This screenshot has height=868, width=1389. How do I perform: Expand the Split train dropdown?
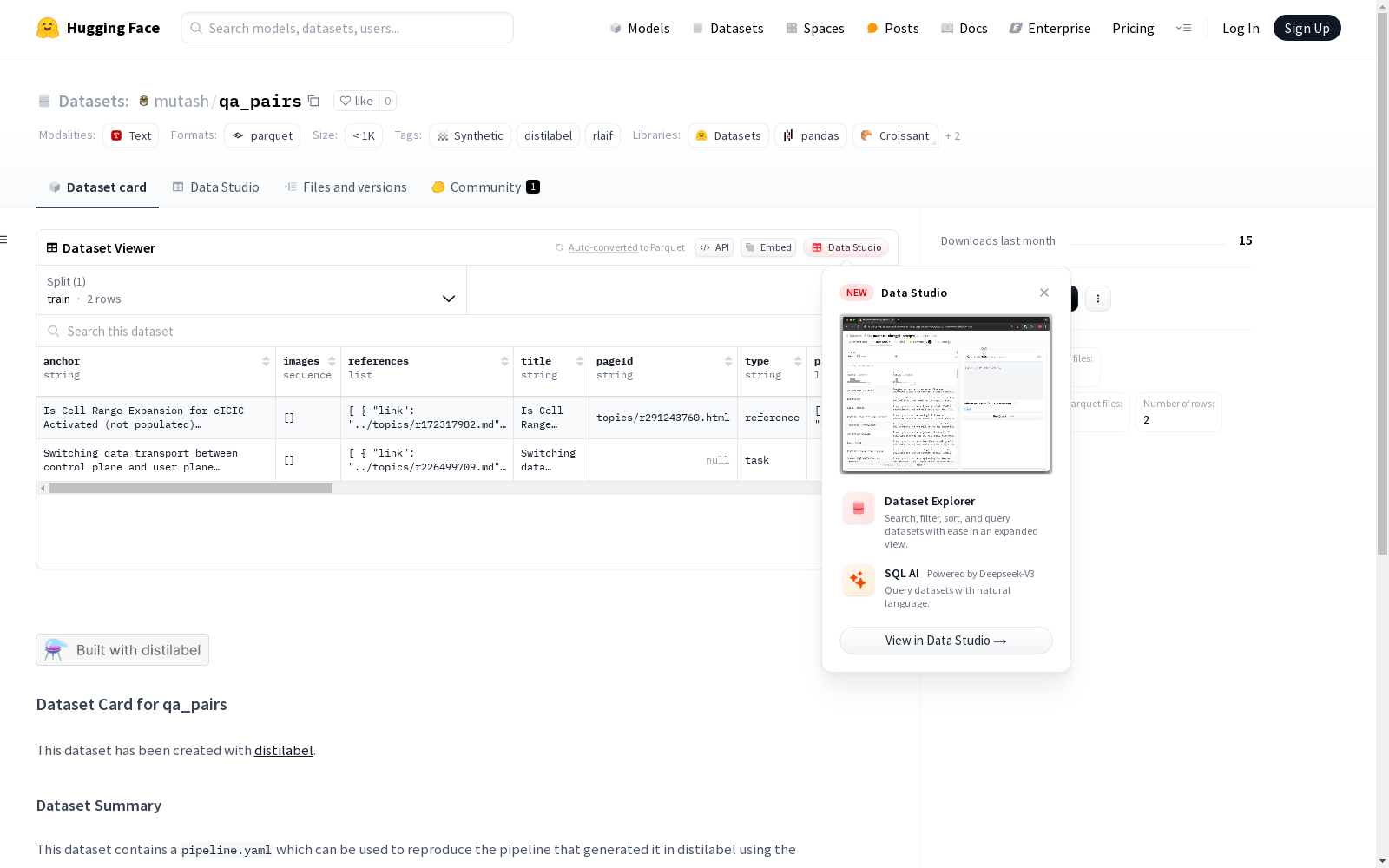tap(252, 290)
